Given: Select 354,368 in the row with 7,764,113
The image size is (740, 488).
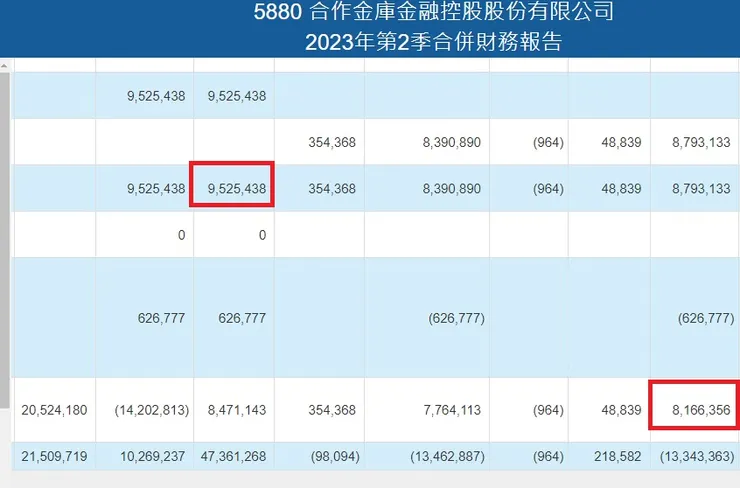Looking at the screenshot, I should [332, 410].
